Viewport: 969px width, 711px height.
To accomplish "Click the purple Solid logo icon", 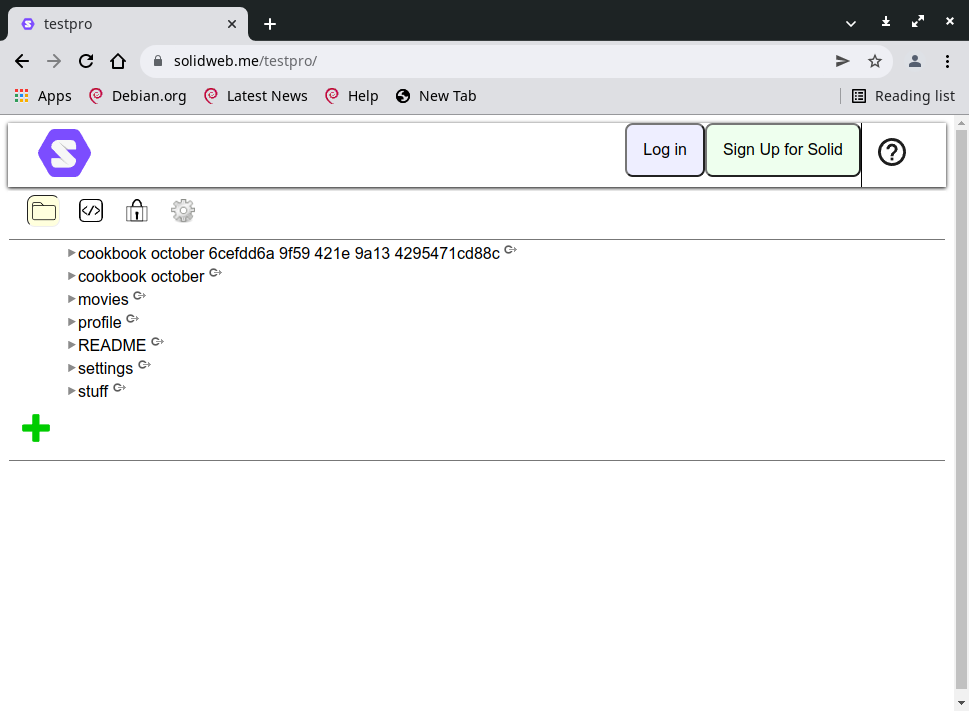I will click(x=64, y=153).
